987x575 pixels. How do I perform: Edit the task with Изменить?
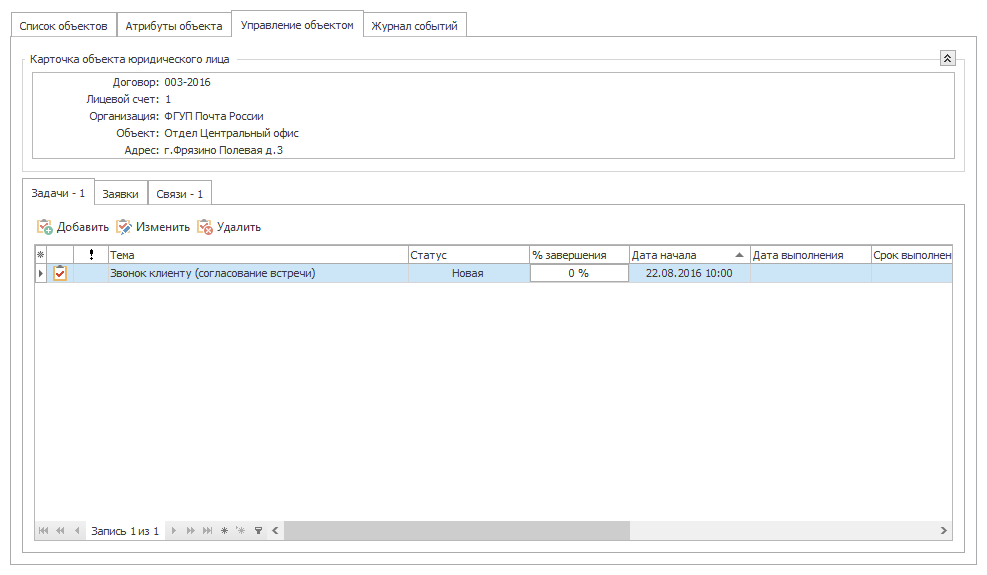click(153, 227)
